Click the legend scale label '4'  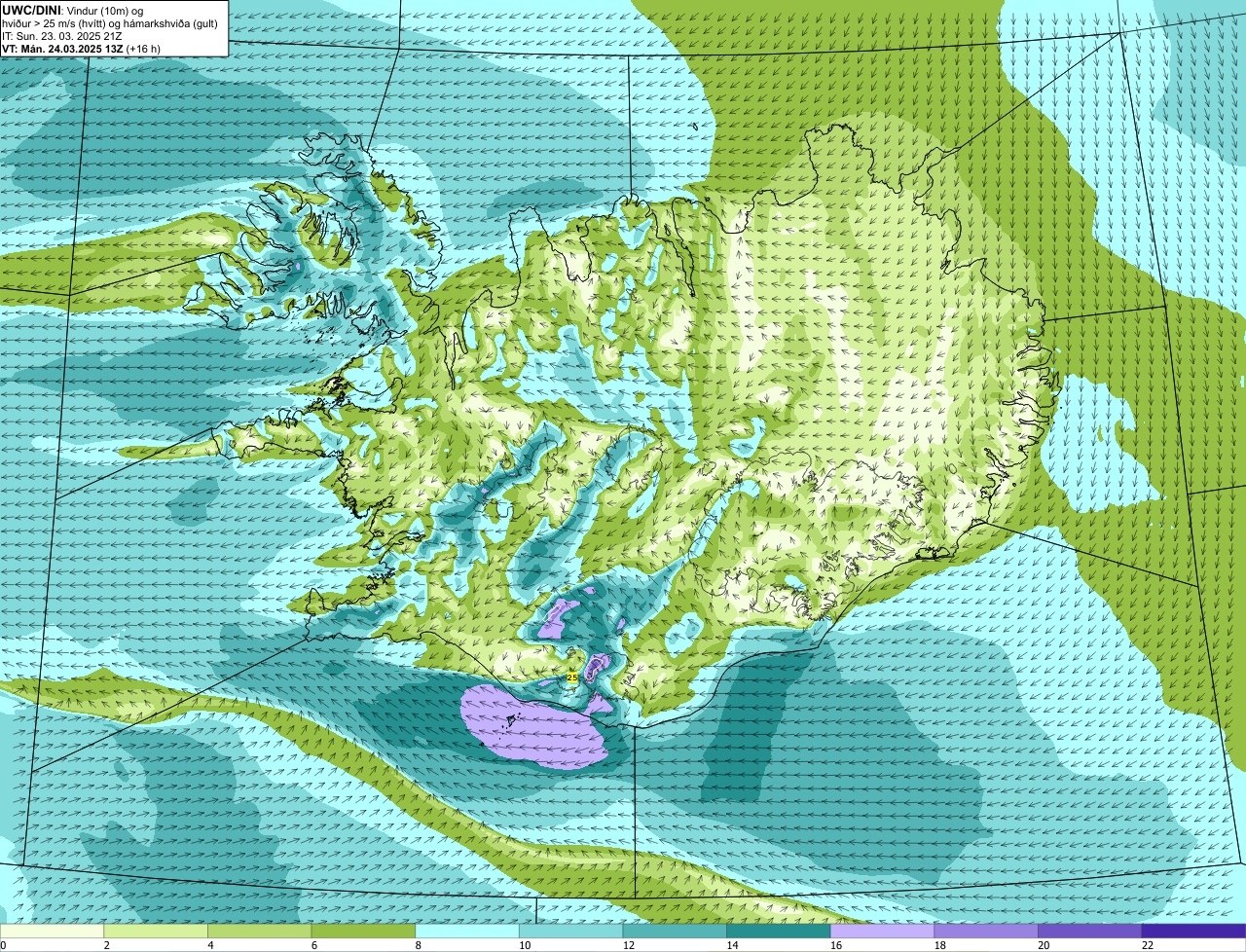(x=210, y=945)
